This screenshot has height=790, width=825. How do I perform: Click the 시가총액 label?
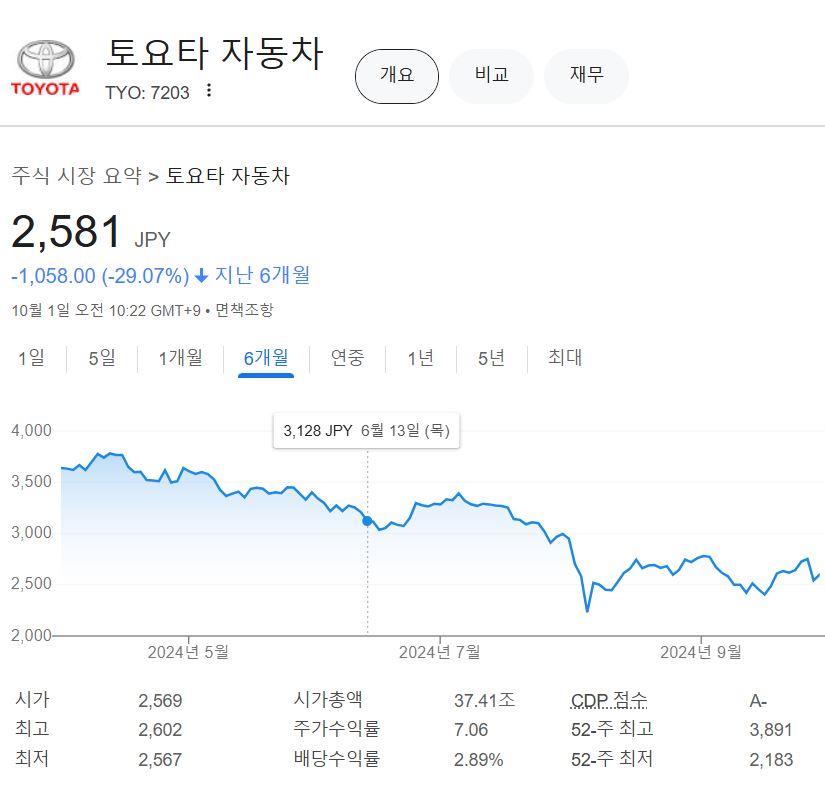(328, 699)
